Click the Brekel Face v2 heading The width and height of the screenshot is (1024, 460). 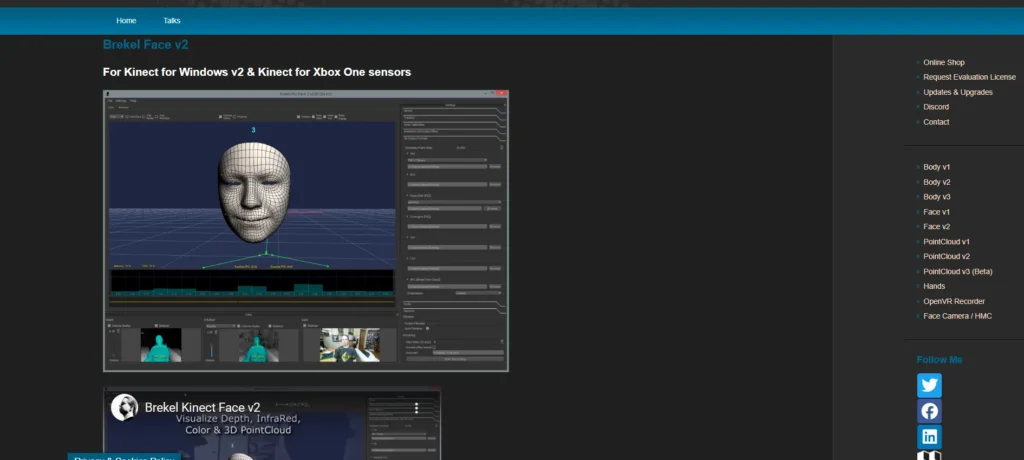tap(146, 44)
